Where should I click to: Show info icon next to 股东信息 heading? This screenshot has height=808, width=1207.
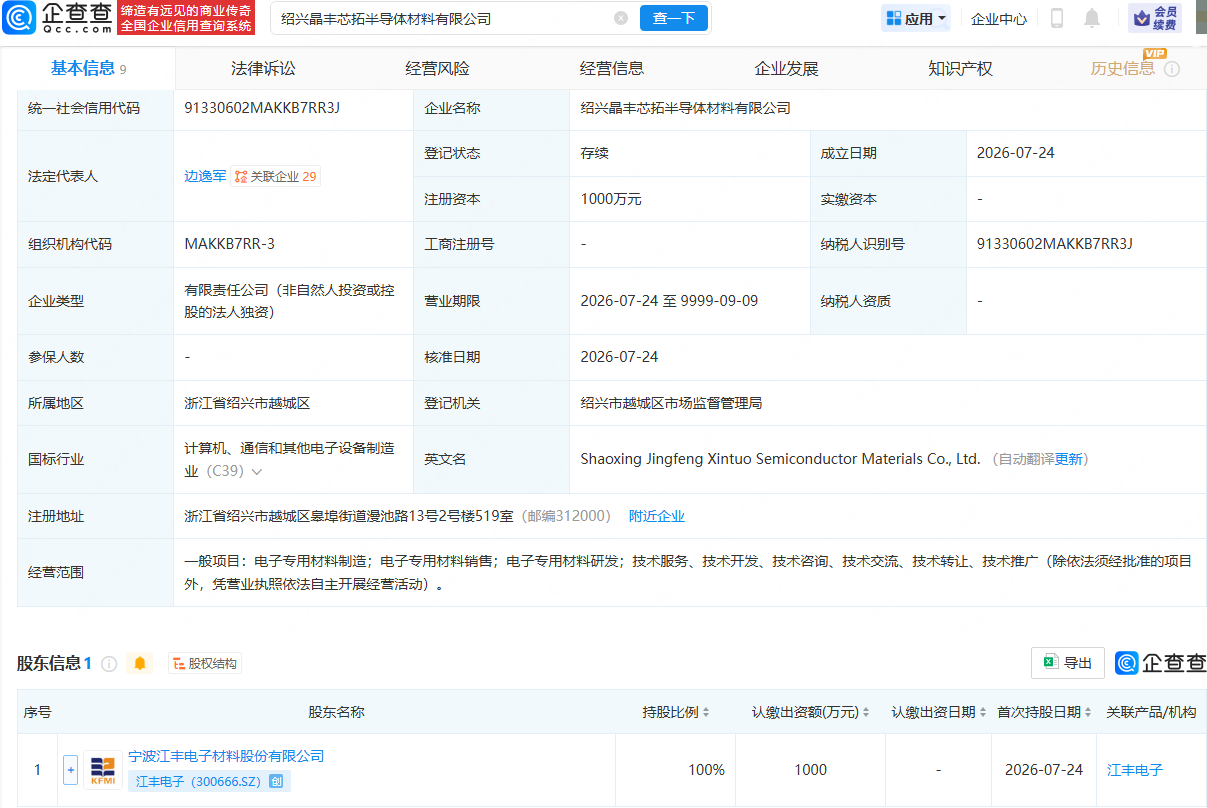point(109,663)
